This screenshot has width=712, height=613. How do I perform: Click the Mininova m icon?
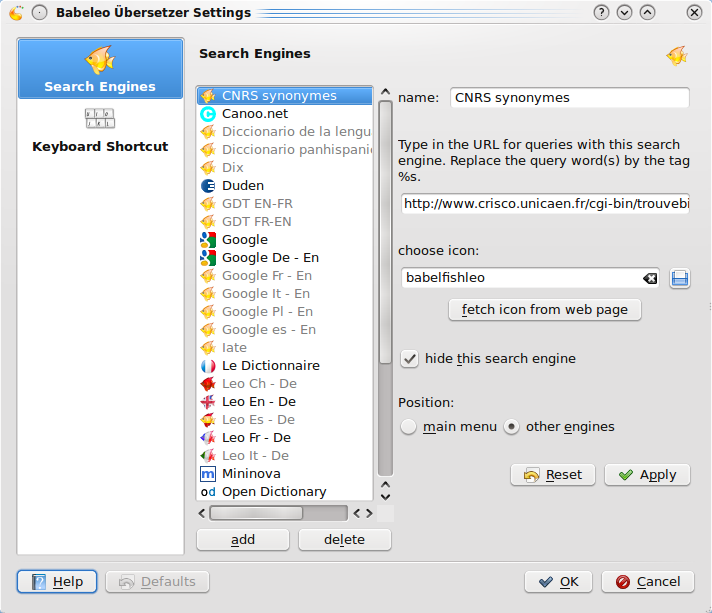208,474
